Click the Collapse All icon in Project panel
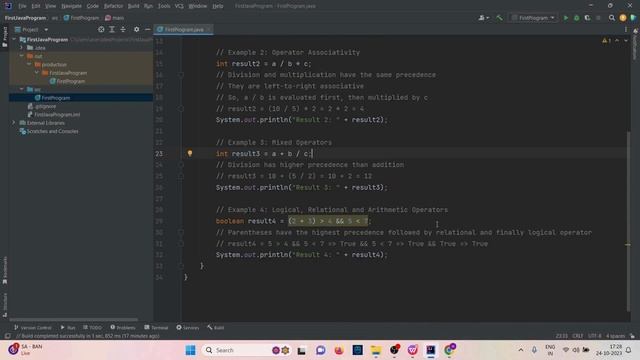 coord(123,29)
